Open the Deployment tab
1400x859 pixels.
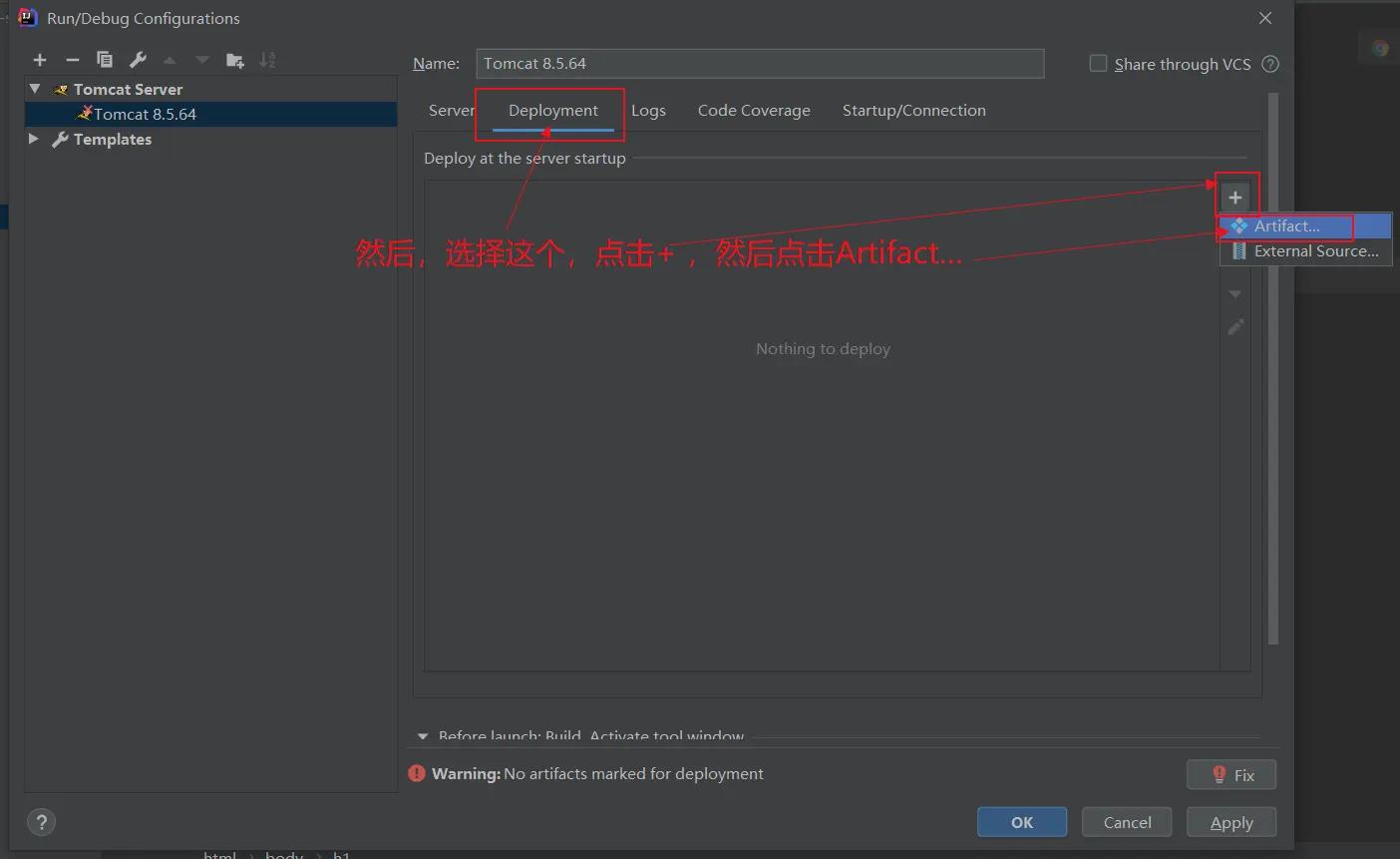pyautogui.click(x=553, y=111)
